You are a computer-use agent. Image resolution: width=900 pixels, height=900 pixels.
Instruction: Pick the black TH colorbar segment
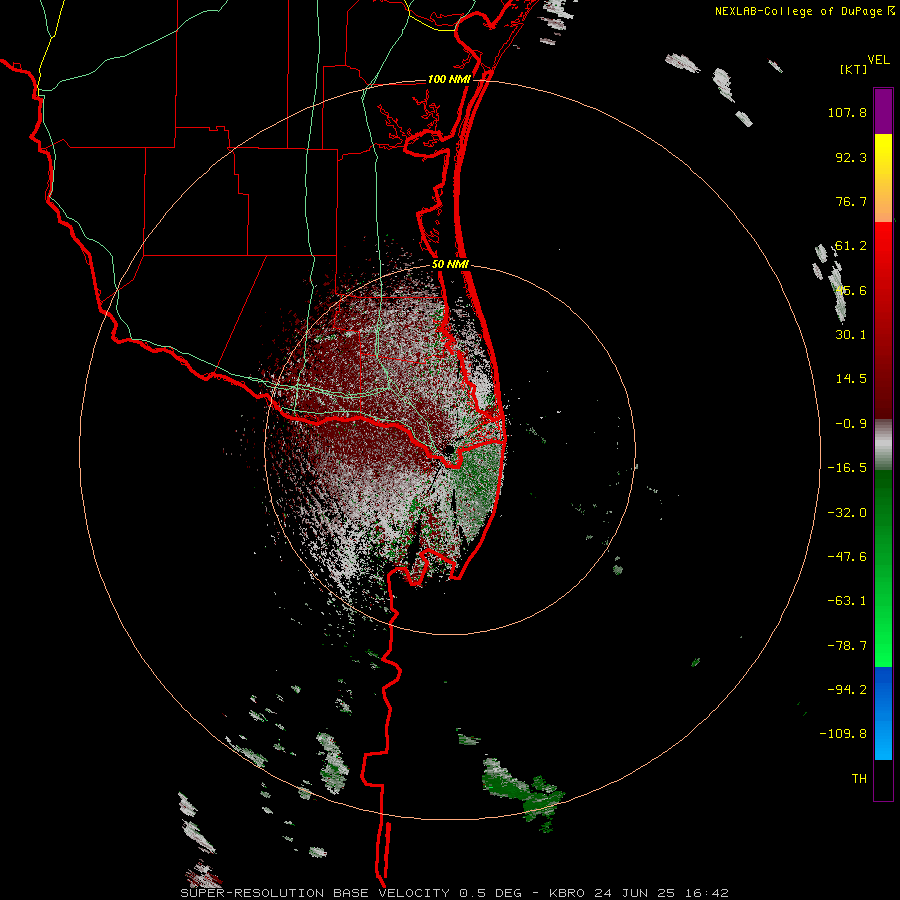(883, 779)
